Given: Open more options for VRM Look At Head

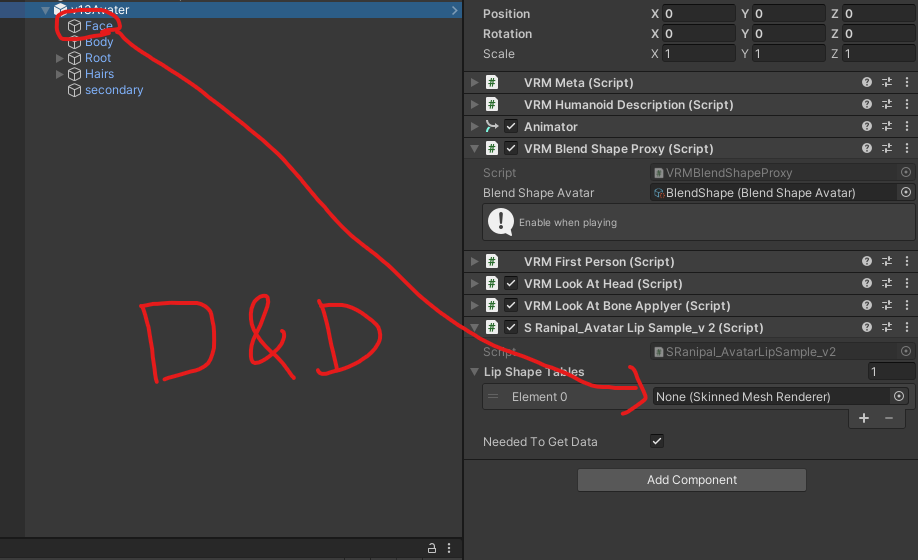Looking at the screenshot, I should tap(907, 283).
